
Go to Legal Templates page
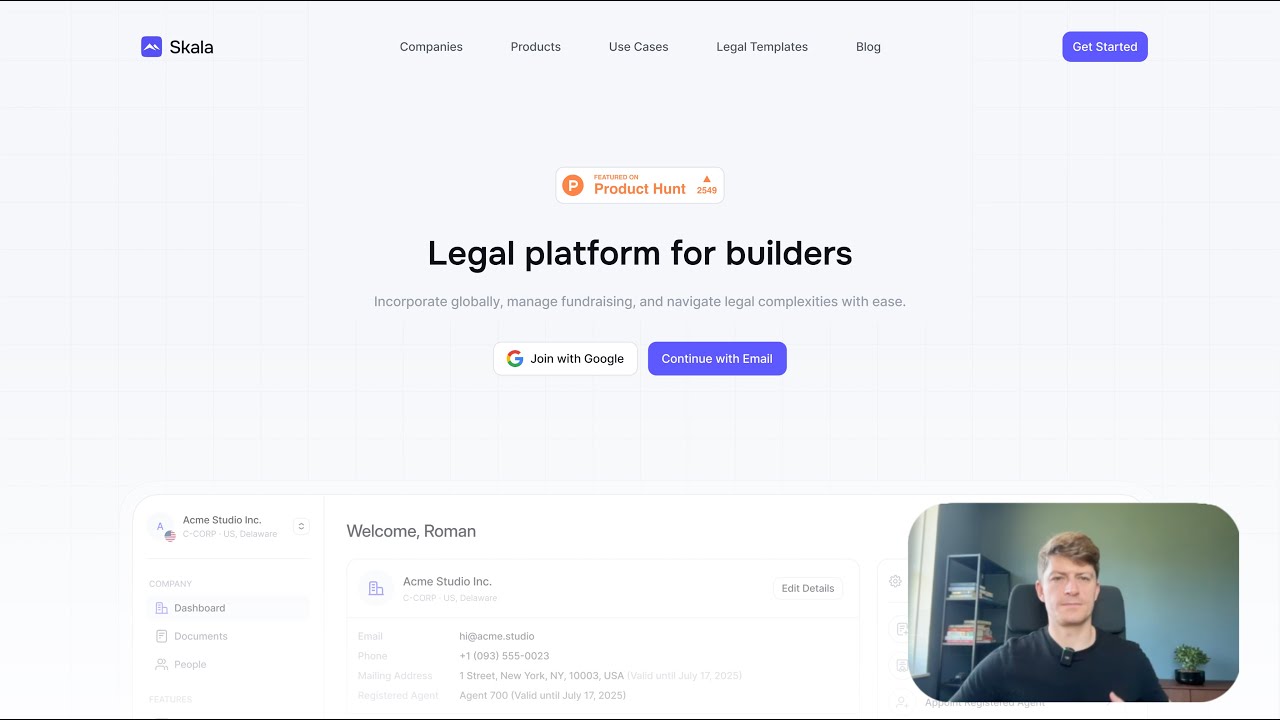click(x=762, y=47)
